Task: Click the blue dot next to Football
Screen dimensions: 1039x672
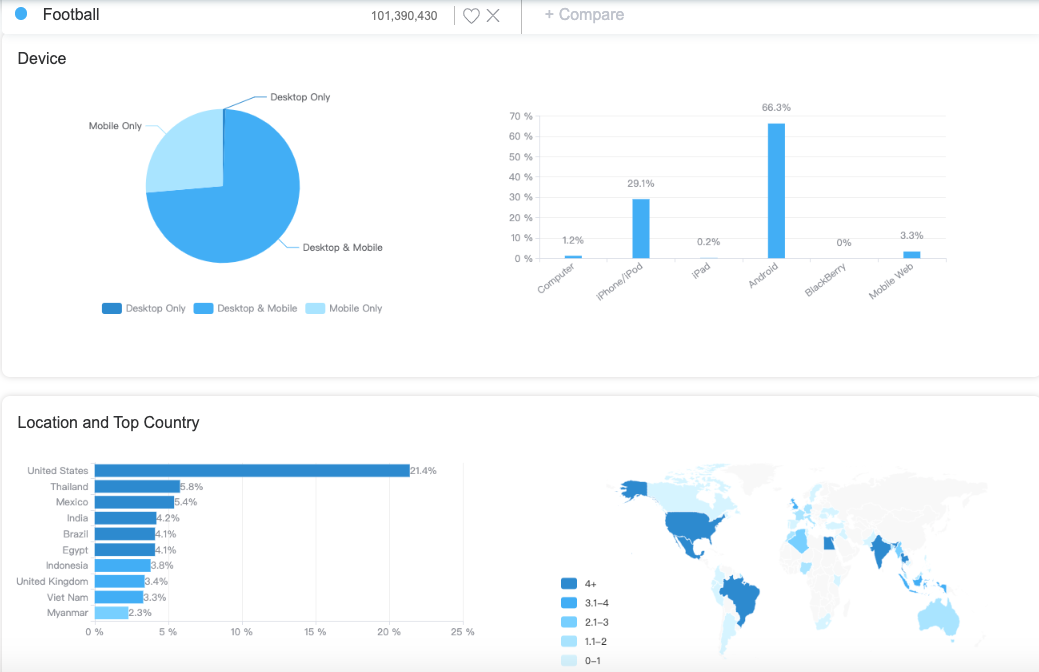Action: click(x=21, y=14)
